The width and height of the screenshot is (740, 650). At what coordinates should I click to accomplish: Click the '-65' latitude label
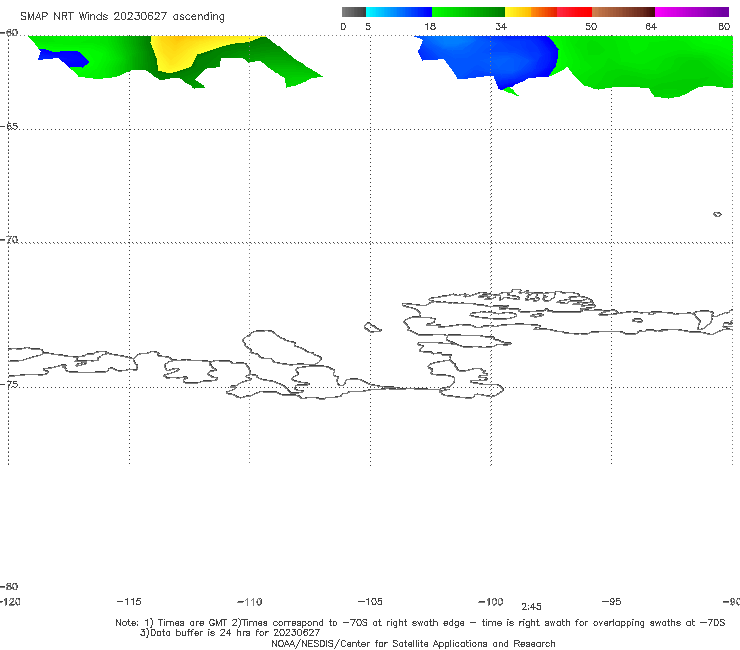(x=9, y=127)
